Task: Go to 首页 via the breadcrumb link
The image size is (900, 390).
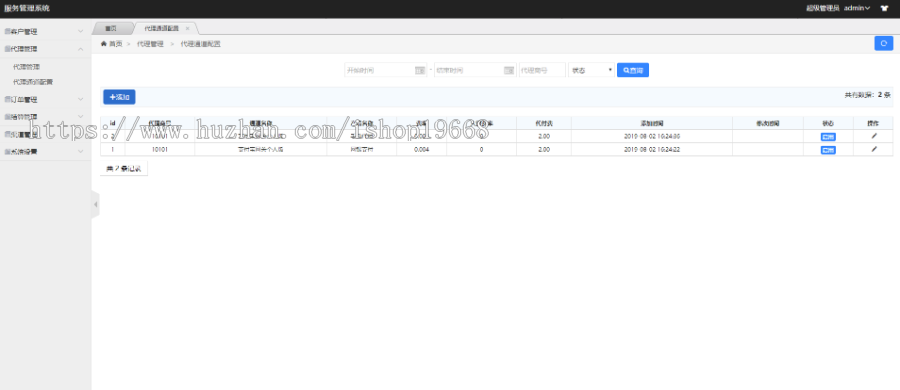Action: tap(116, 44)
